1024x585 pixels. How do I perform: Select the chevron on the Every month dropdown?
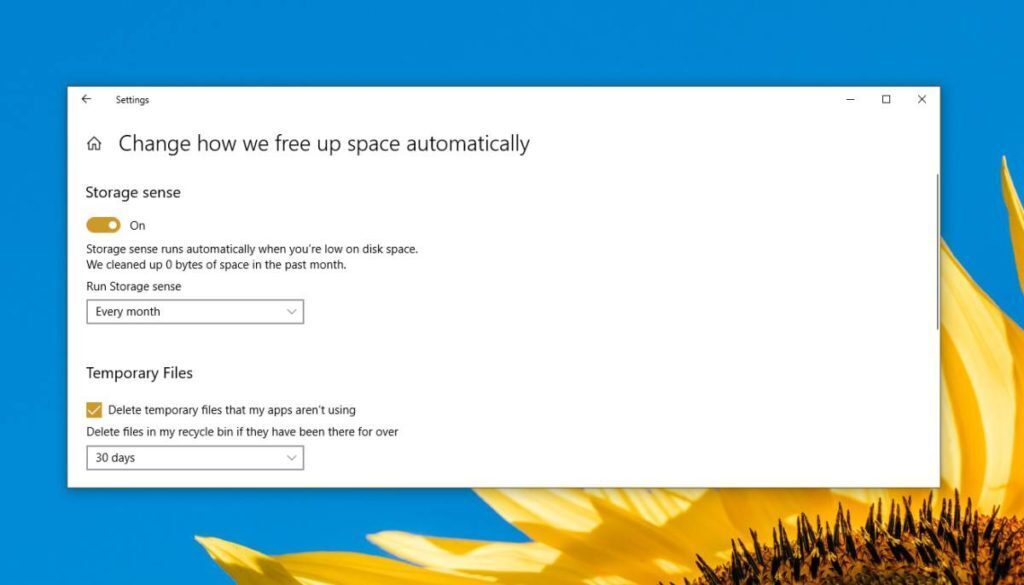[x=291, y=311]
